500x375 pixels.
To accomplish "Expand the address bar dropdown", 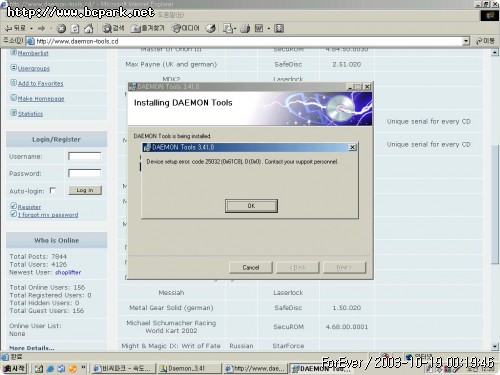I will click(466, 41).
